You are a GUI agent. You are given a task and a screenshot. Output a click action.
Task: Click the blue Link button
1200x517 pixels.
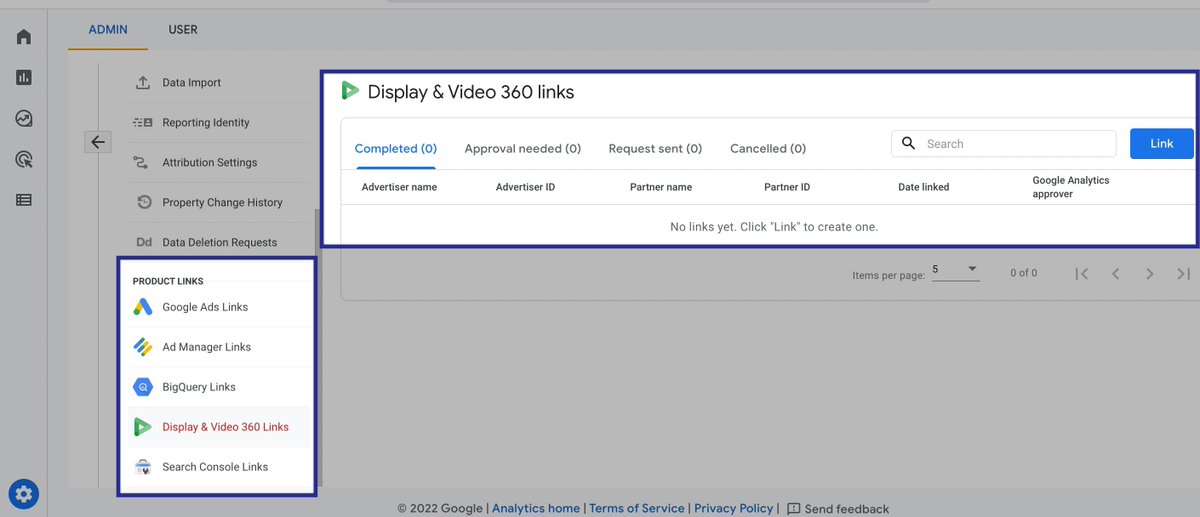(x=1162, y=143)
